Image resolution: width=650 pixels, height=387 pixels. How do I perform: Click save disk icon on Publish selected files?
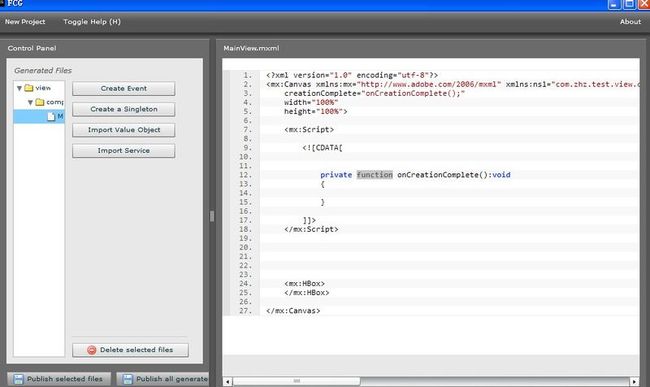18,379
